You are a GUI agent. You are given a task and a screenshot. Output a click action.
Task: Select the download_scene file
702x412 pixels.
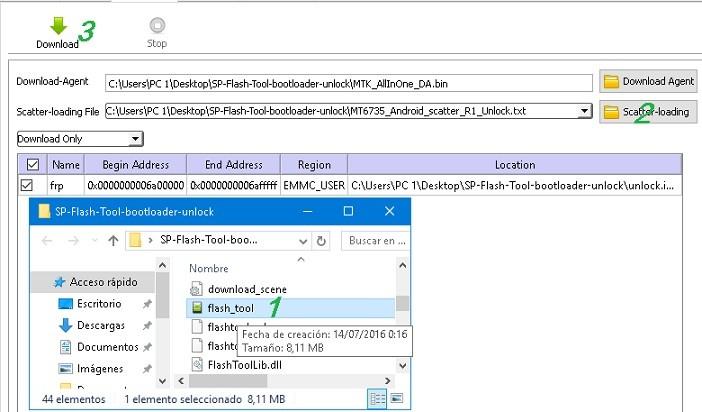point(247,289)
